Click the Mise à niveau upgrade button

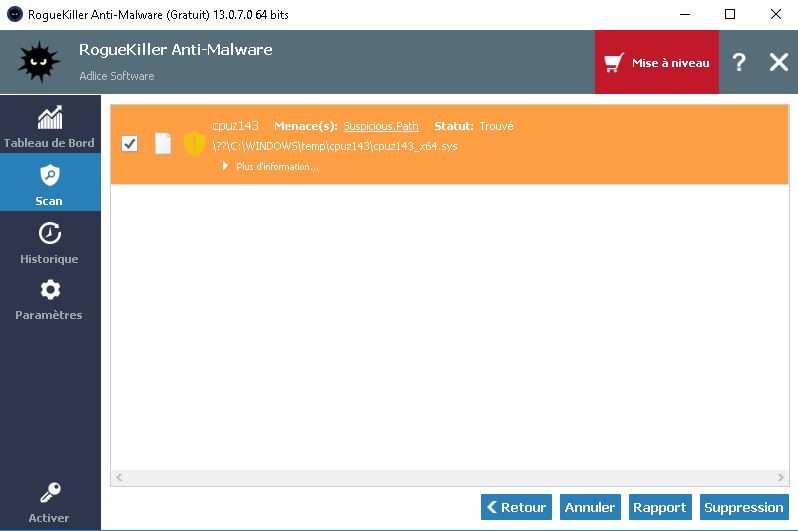pyautogui.click(x=657, y=62)
